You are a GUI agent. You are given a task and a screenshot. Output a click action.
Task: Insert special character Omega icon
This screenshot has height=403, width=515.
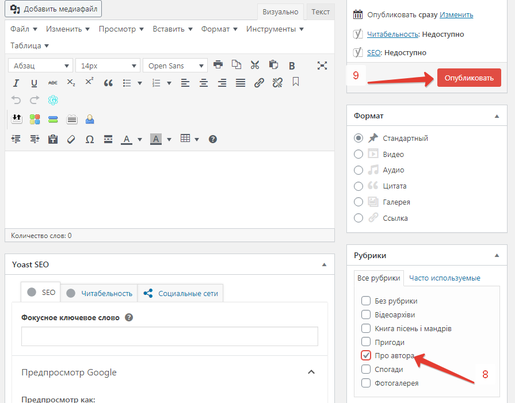89,139
